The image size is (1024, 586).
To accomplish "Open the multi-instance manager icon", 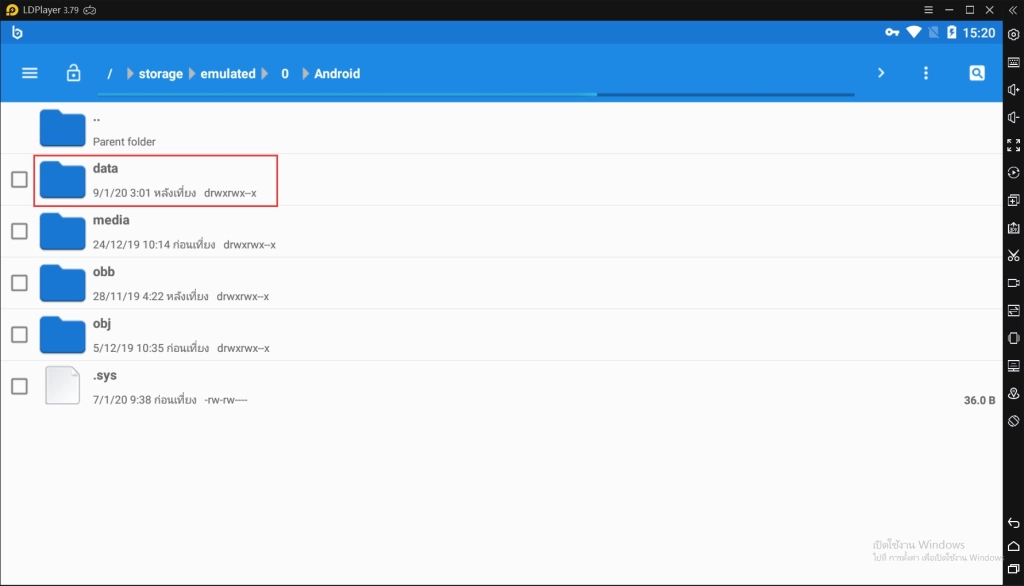I will [x=1014, y=200].
